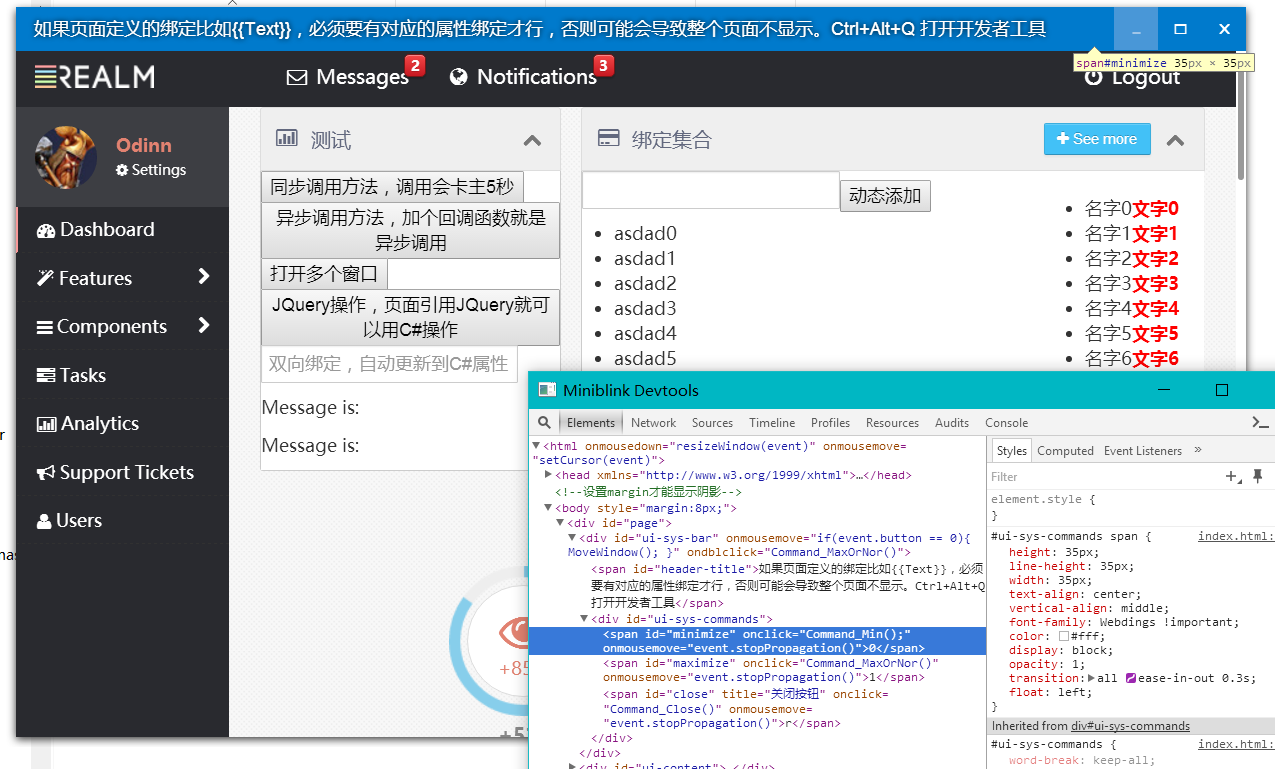Click the #fff color swatch
Image resolution: width=1275 pixels, height=769 pixels.
click(x=1064, y=636)
